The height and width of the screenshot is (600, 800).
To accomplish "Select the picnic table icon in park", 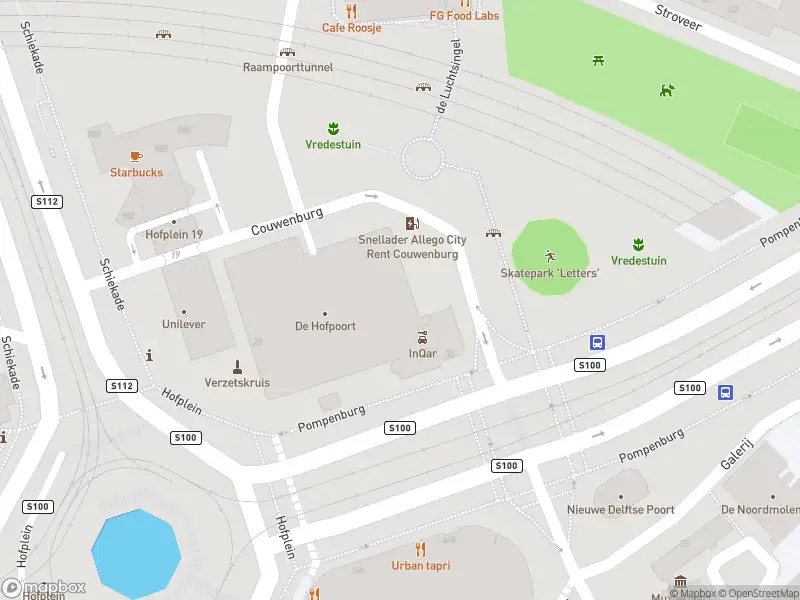I will pyautogui.click(x=598, y=61).
